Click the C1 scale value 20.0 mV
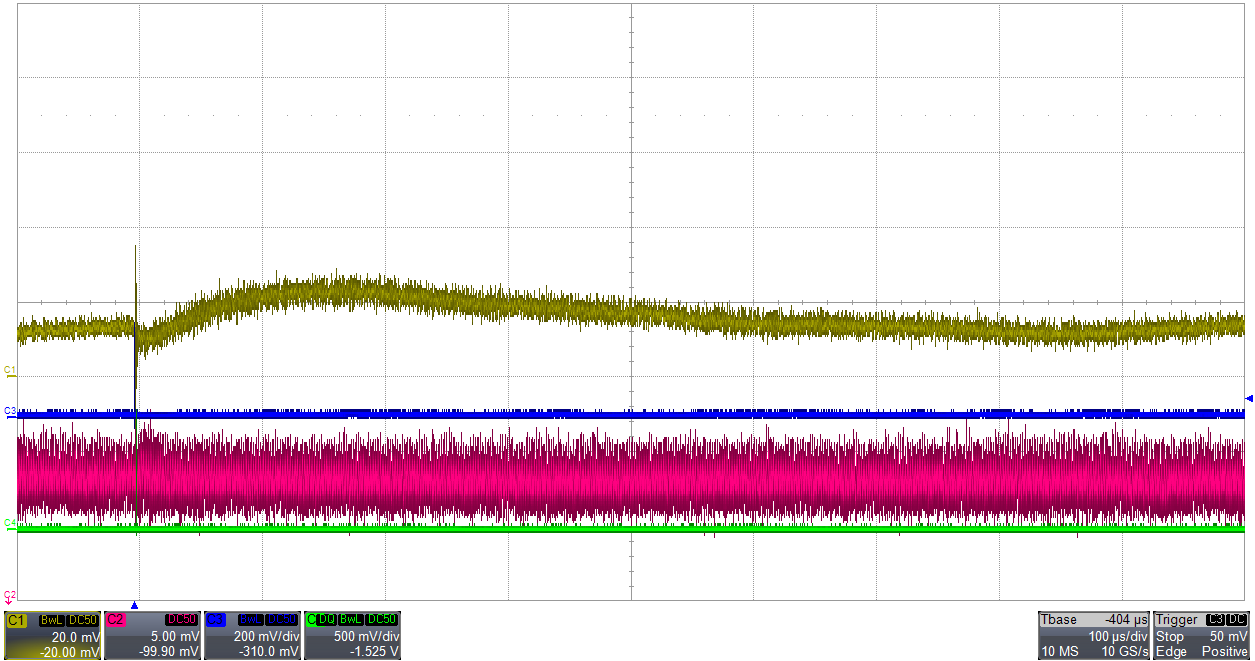The width and height of the screenshot is (1255, 661). point(76,637)
